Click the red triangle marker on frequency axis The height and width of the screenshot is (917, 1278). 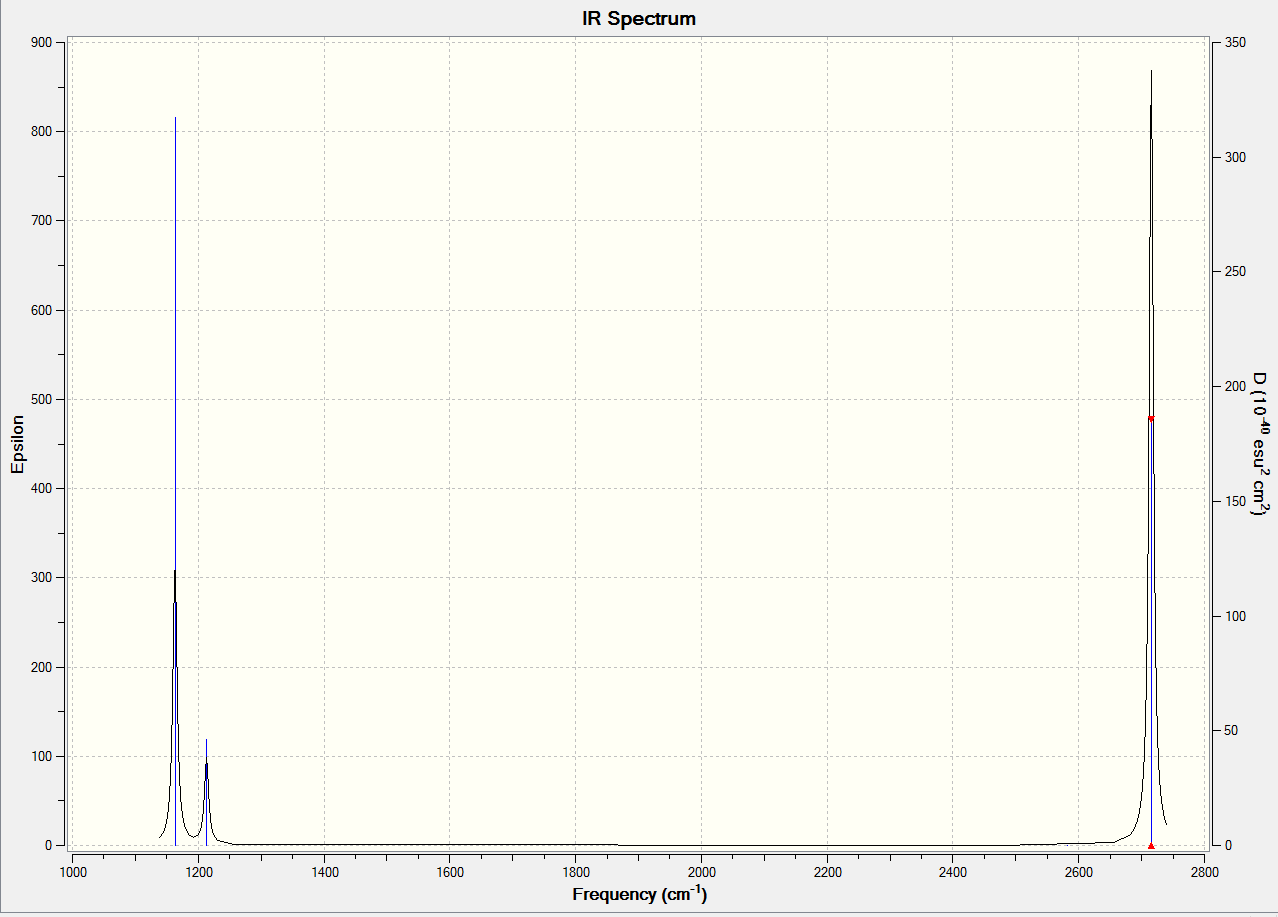pyautogui.click(x=1151, y=845)
